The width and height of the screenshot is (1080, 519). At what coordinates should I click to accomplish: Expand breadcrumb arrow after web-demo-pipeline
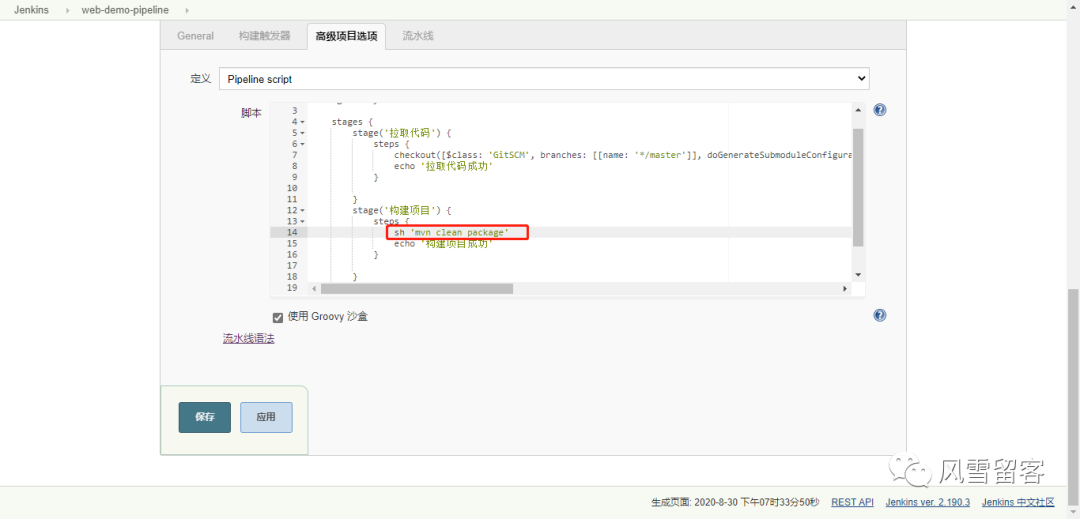(x=187, y=10)
